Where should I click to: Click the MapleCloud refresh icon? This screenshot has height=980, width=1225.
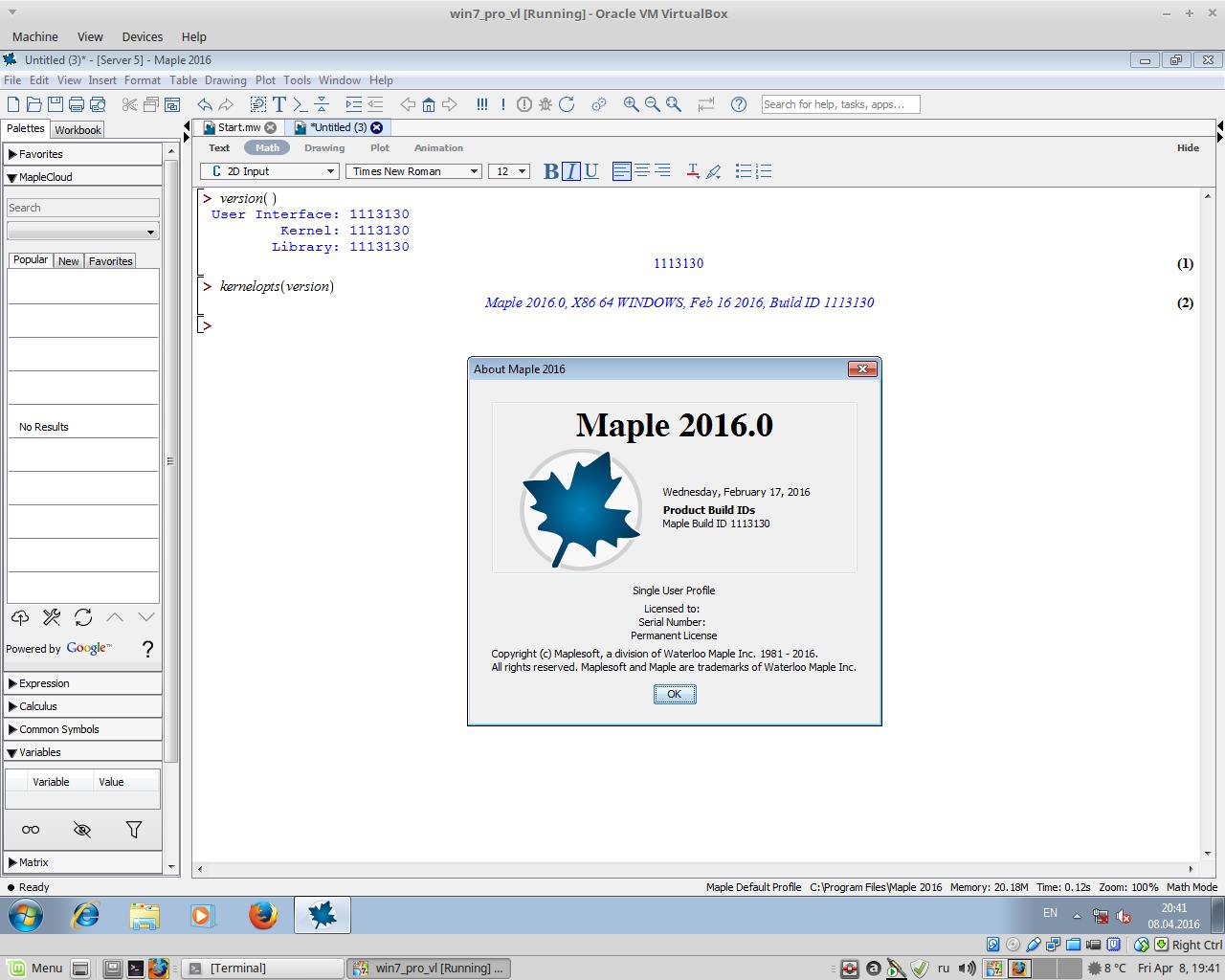click(x=83, y=617)
